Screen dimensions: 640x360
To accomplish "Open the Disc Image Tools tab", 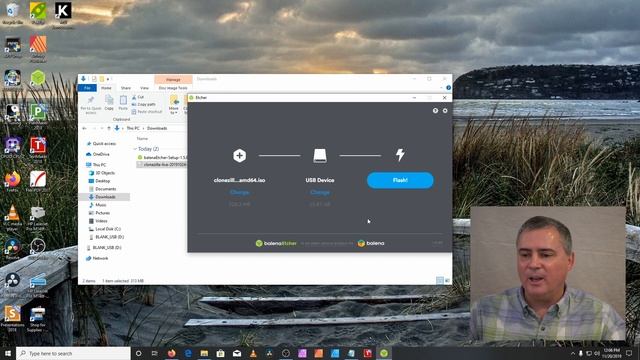I will click(173, 88).
